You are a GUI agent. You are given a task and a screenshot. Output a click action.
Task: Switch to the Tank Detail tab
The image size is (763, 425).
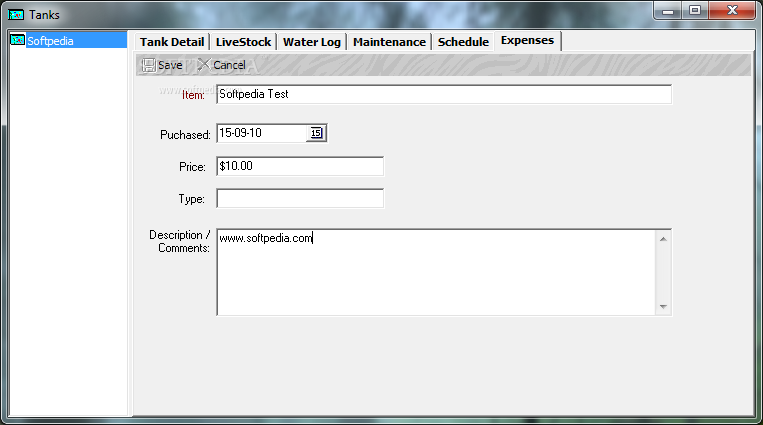coord(172,42)
